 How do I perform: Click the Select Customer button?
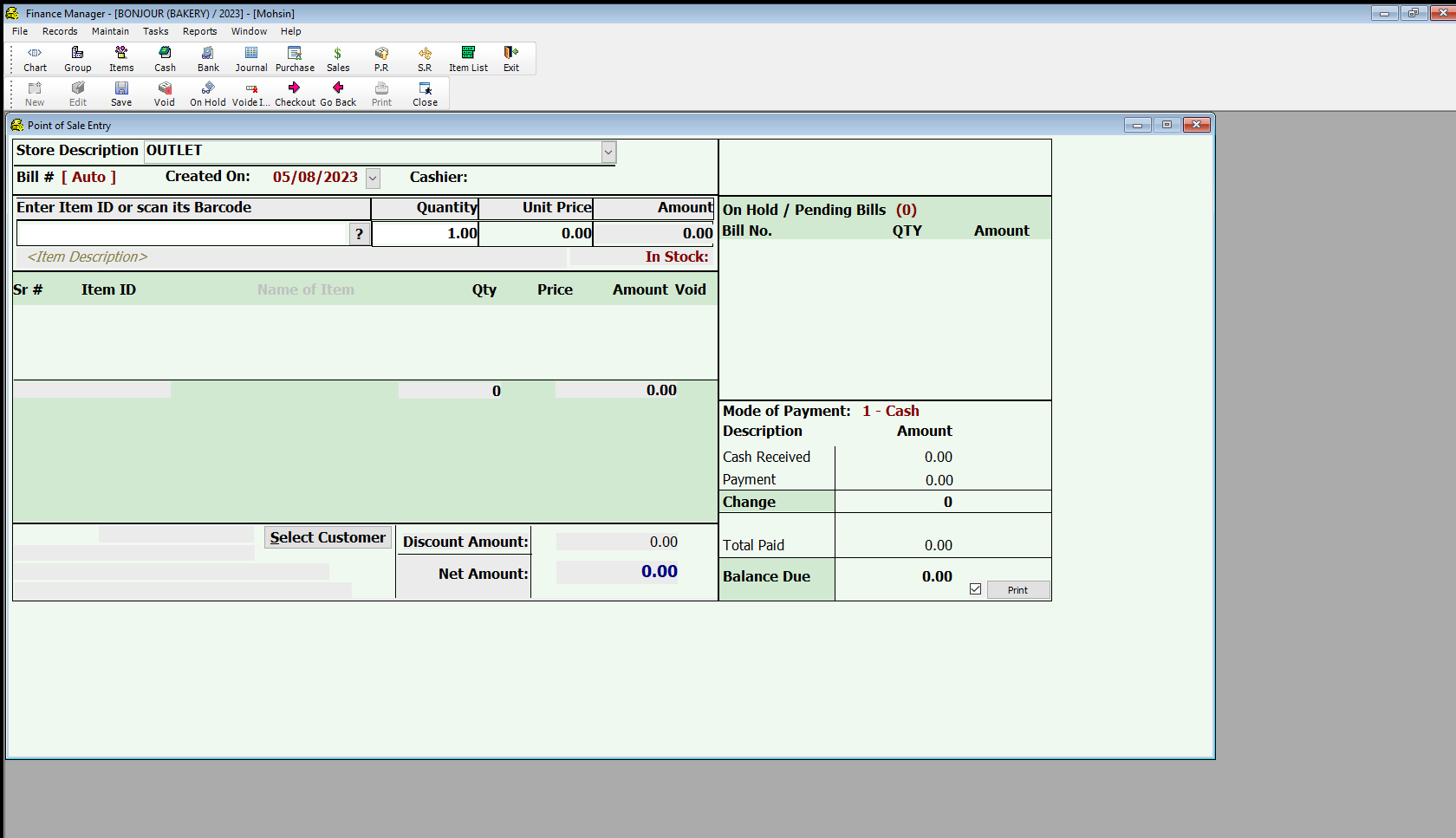pos(328,537)
